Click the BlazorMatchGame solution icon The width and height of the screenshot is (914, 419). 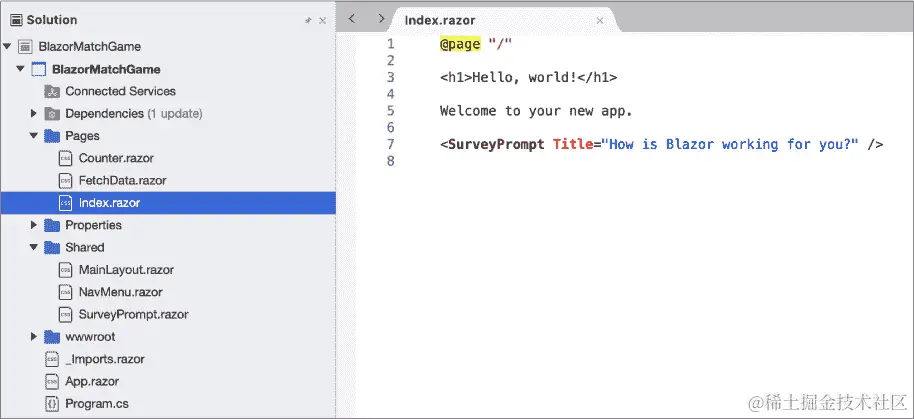click(25, 47)
